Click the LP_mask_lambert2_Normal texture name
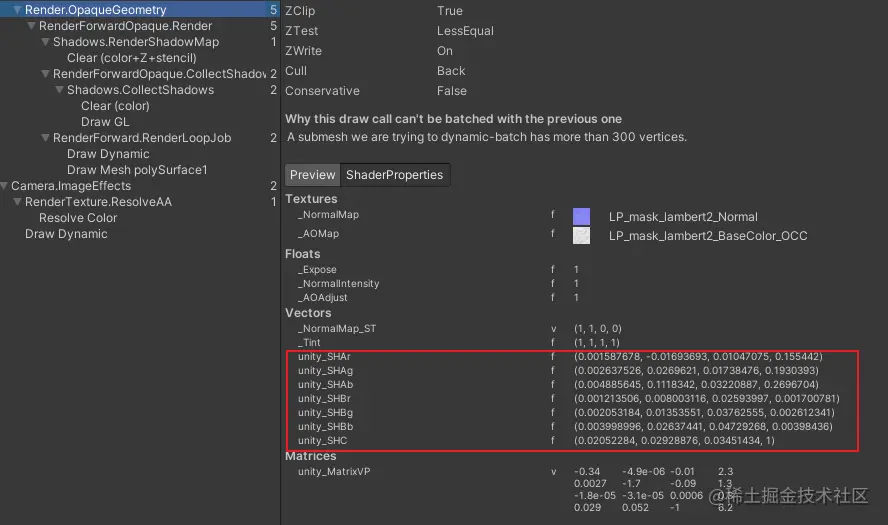888x525 pixels. [683, 216]
